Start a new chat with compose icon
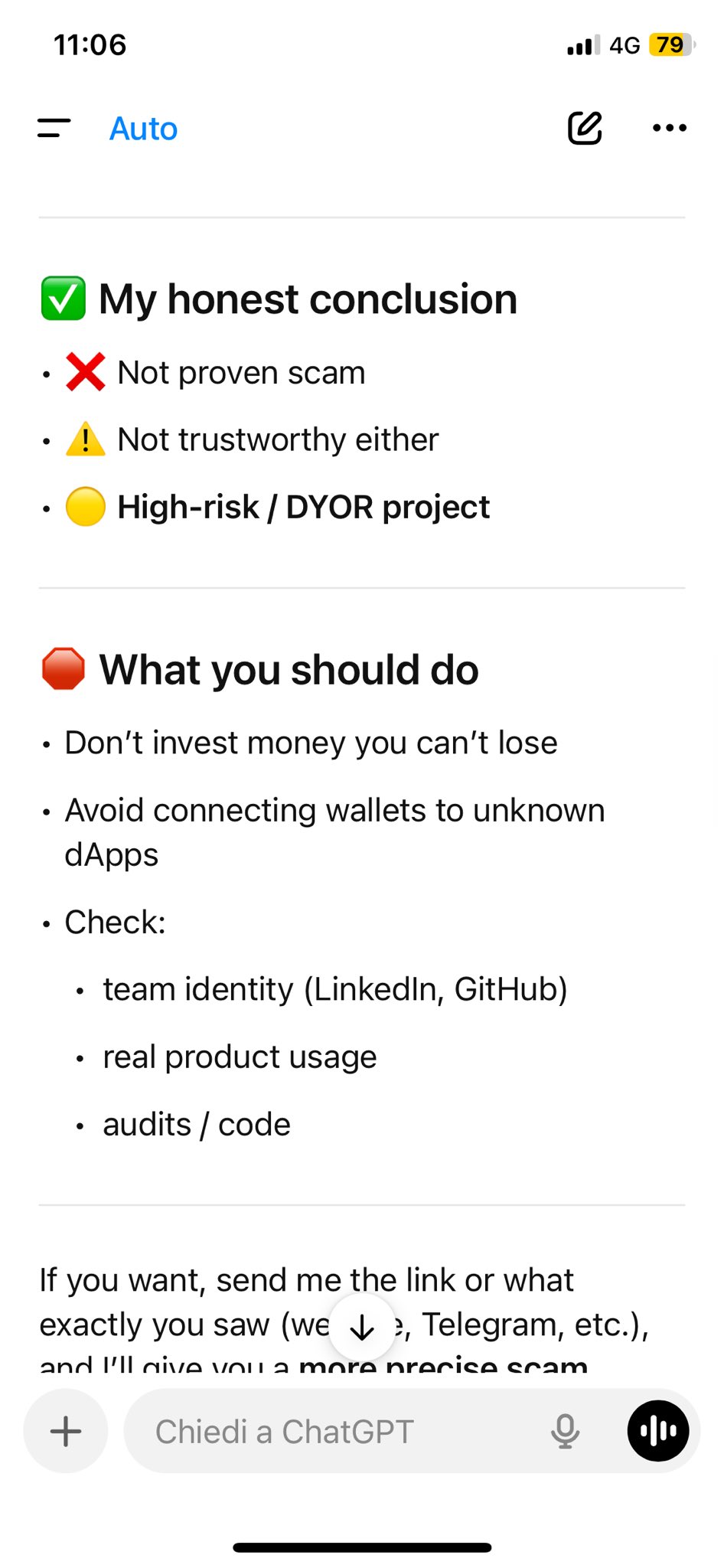This screenshot has height=1568, width=724. click(x=585, y=128)
